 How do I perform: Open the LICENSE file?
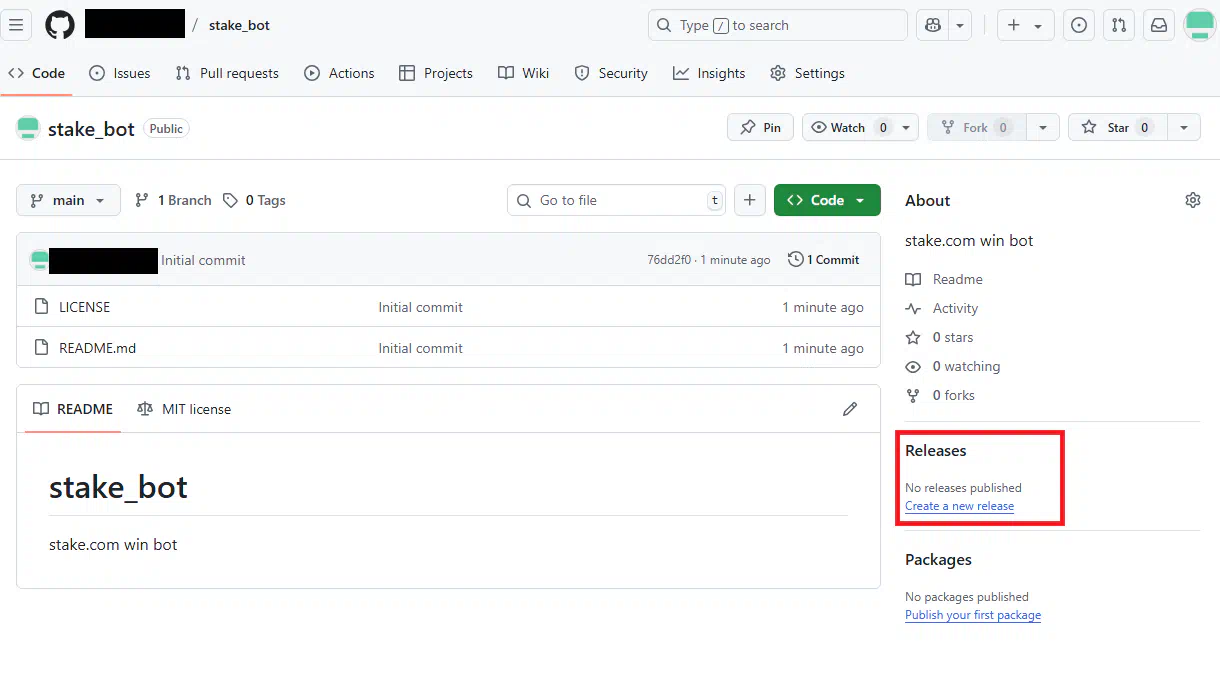(x=85, y=307)
